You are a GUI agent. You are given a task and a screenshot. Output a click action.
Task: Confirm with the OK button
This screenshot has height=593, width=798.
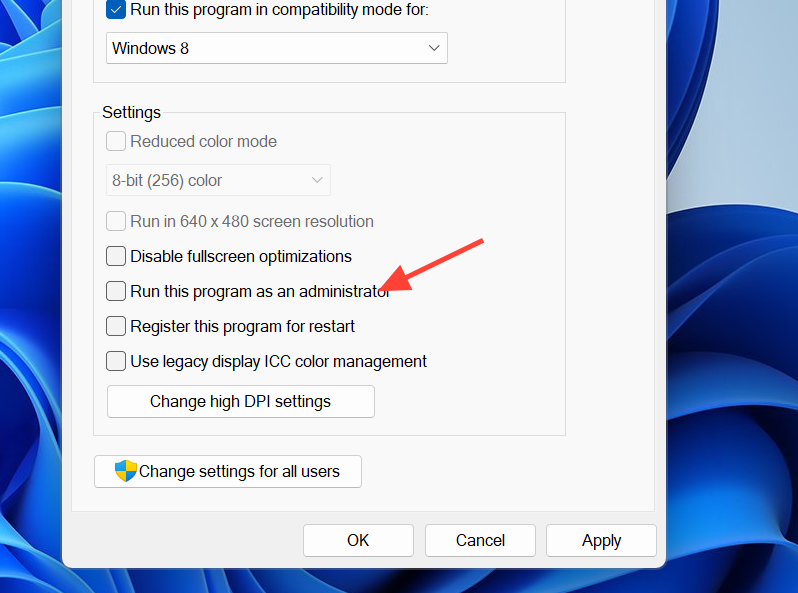(x=358, y=540)
